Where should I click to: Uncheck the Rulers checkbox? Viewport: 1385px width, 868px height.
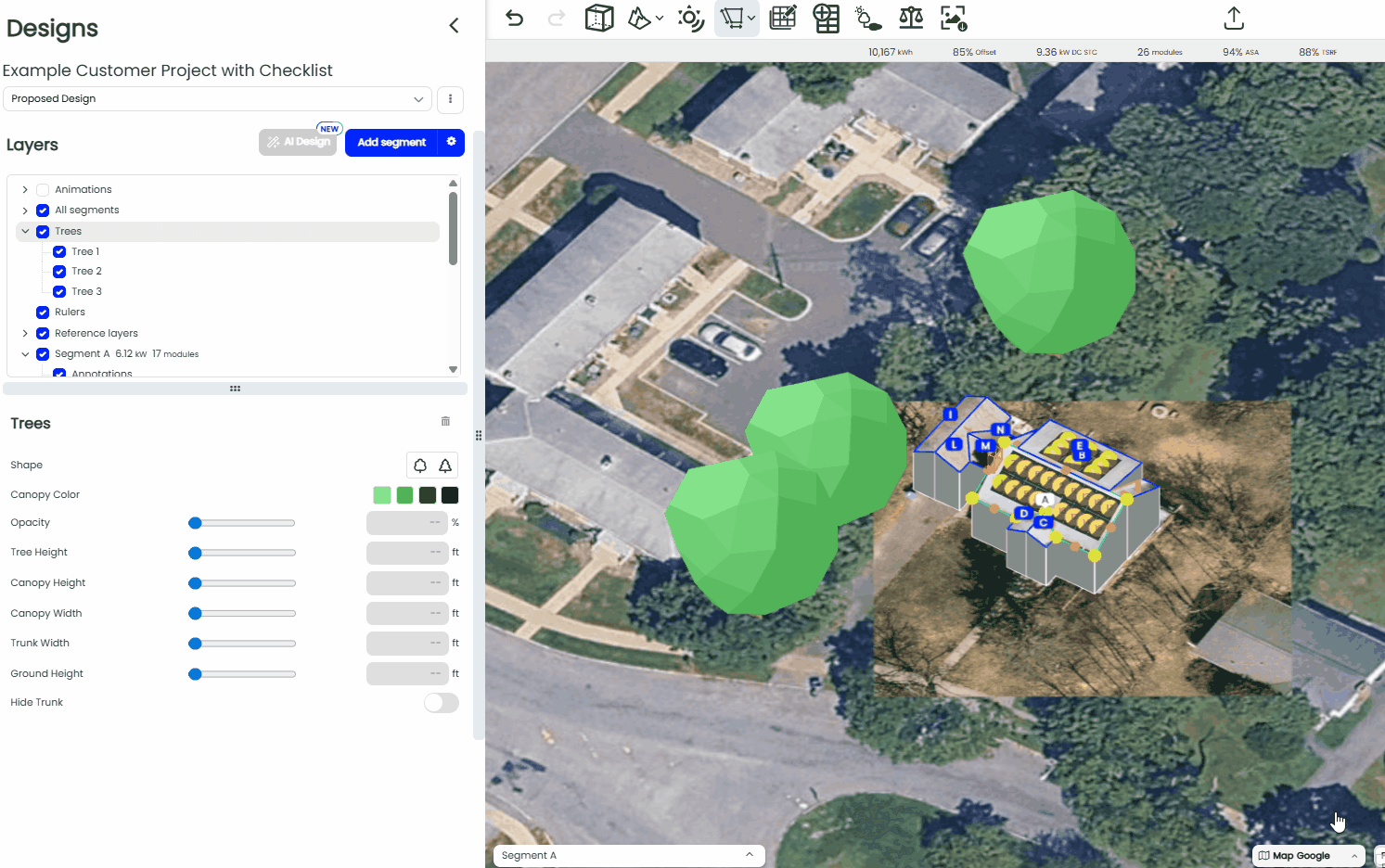(x=43, y=313)
